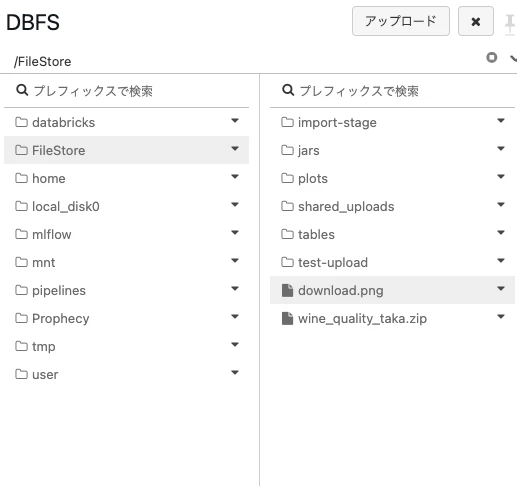Open the dropdown arrow for plots
This screenshot has width=517, height=486.
[501, 176]
